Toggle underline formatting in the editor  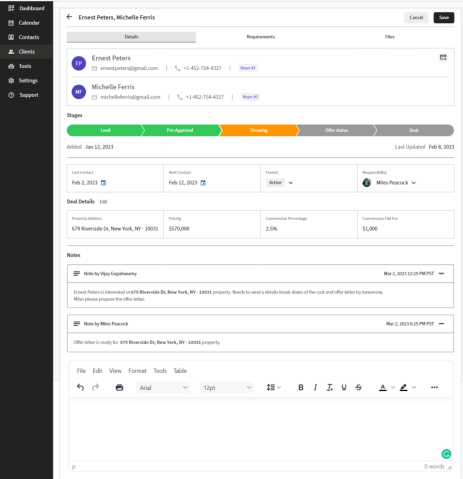pos(344,387)
